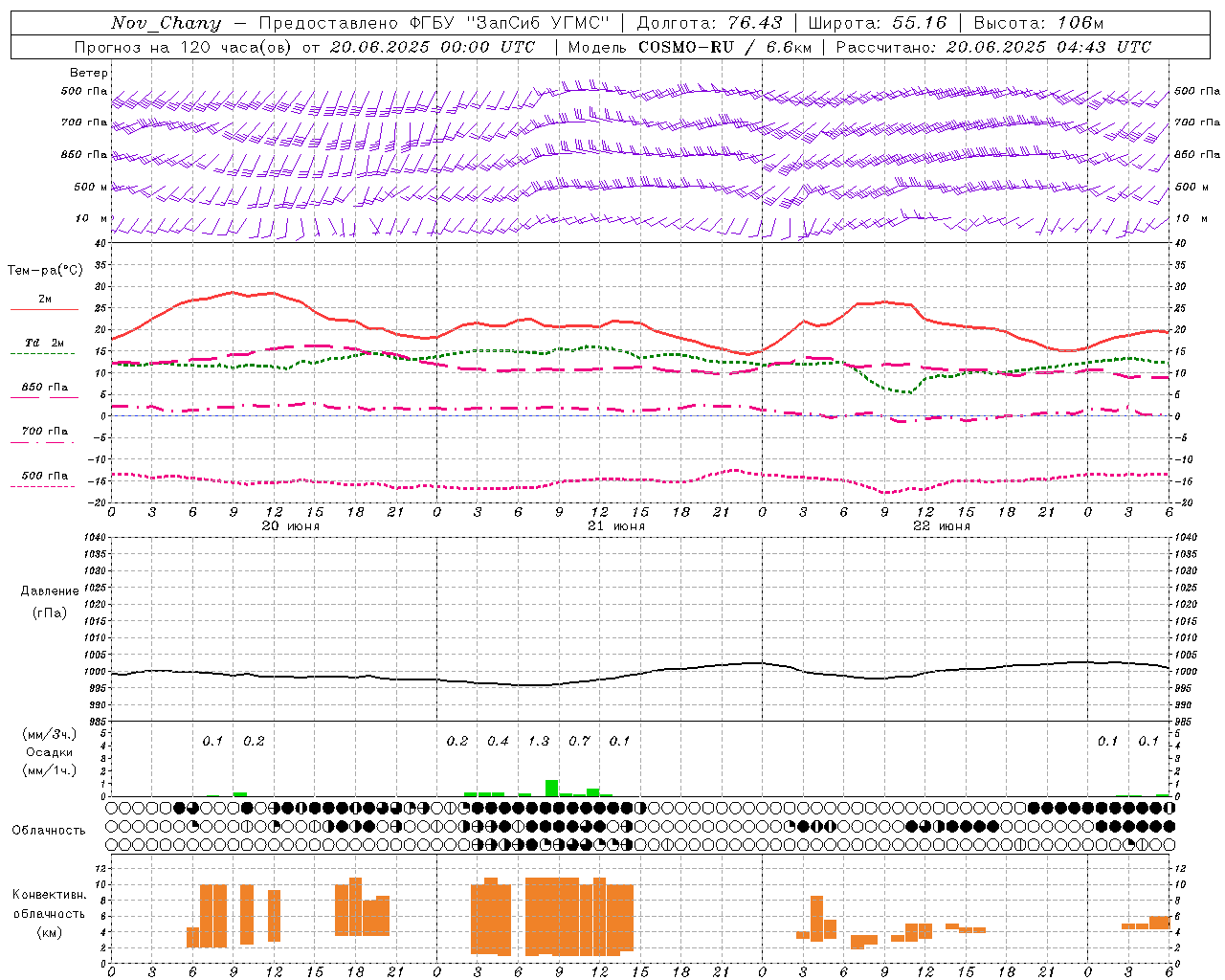Screen dimensions: 1225x980
Task: Click the 2м temperature legend label
Action: pyautogui.click(x=45, y=299)
